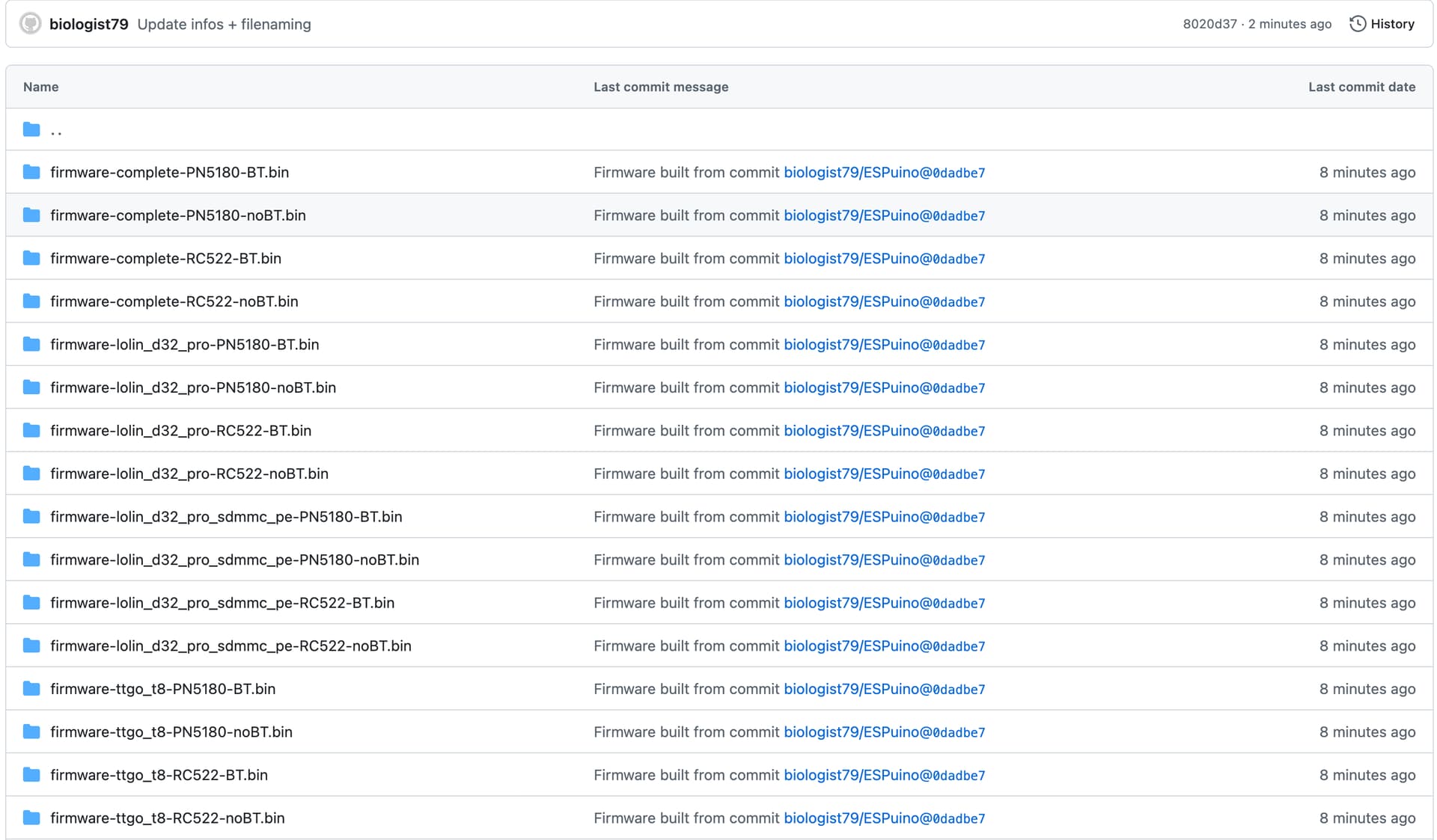Click folder icon for firmware-ttgo_t8-PN5180-BT.bin
Image resolution: width=1437 pixels, height=840 pixels.
pos(31,689)
